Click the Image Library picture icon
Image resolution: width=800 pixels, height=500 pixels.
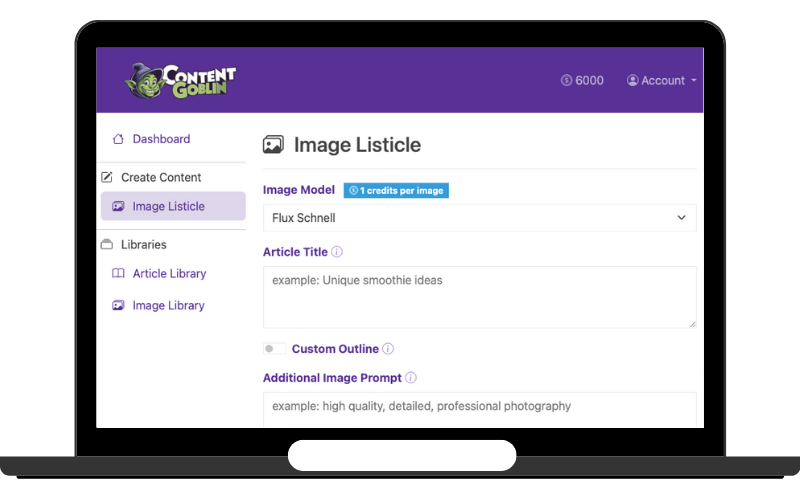(118, 306)
